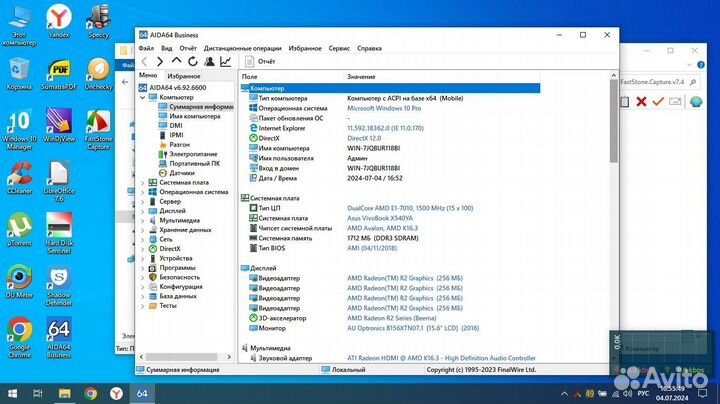Screen dimensions: 720x404
Task: Open the Сервис menu
Action: (x=339, y=47)
